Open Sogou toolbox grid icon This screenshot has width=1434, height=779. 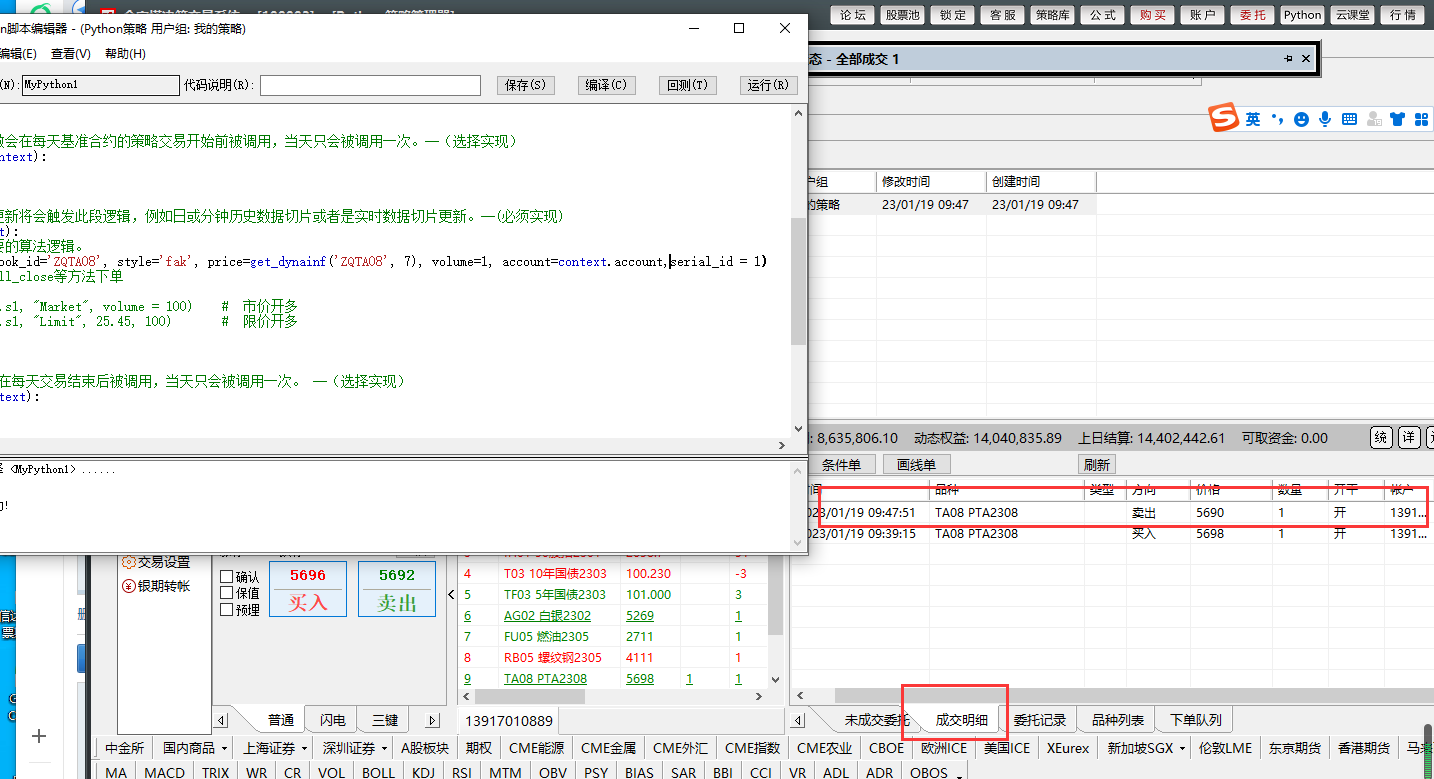1420,119
